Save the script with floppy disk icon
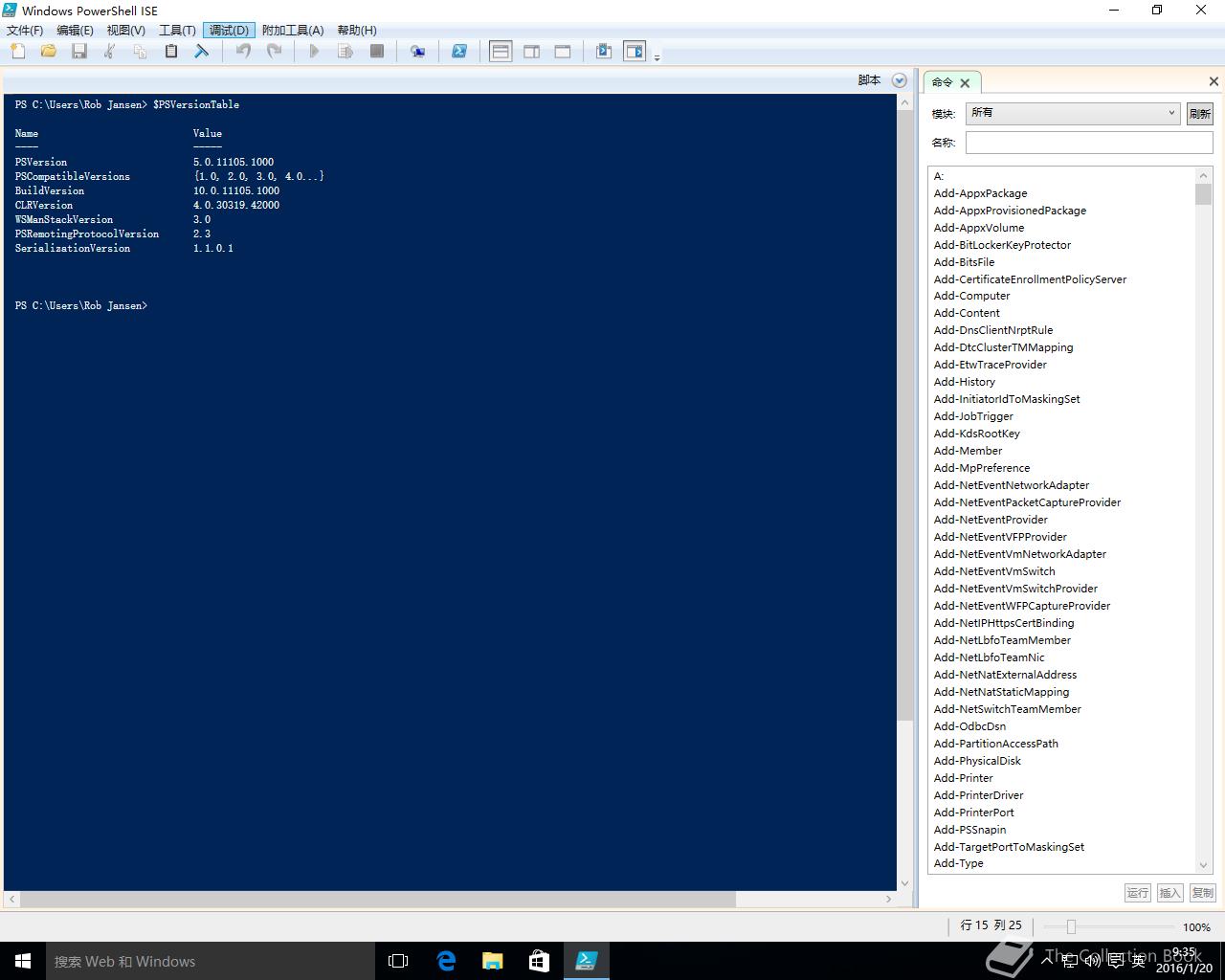 coord(79,52)
